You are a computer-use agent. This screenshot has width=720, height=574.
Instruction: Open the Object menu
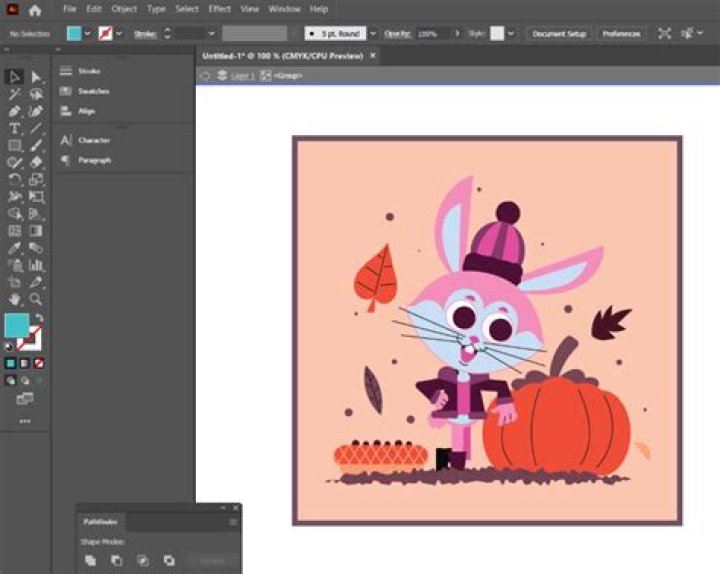(124, 9)
